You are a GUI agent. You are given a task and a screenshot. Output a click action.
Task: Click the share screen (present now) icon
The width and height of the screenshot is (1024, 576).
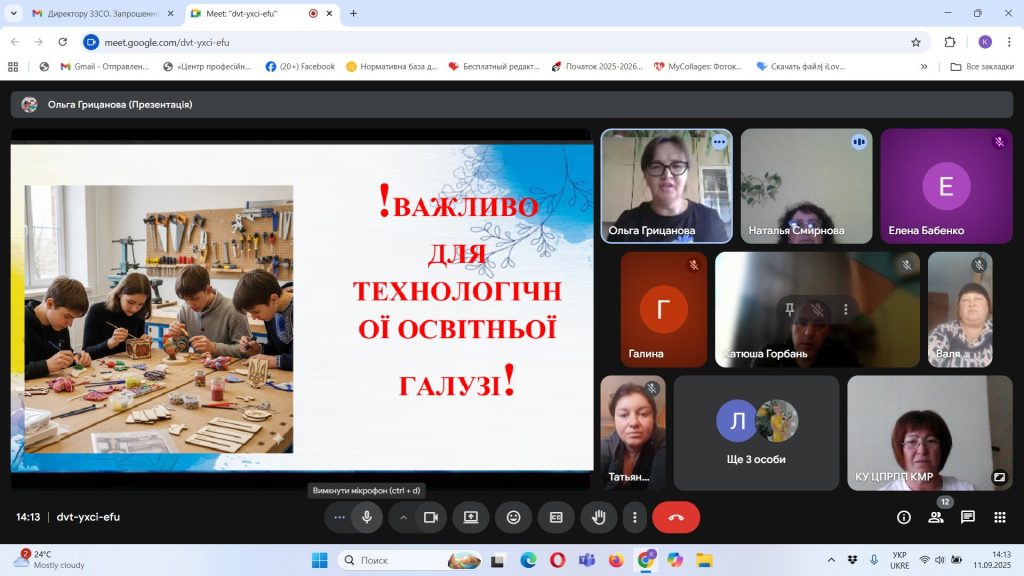tap(470, 517)
